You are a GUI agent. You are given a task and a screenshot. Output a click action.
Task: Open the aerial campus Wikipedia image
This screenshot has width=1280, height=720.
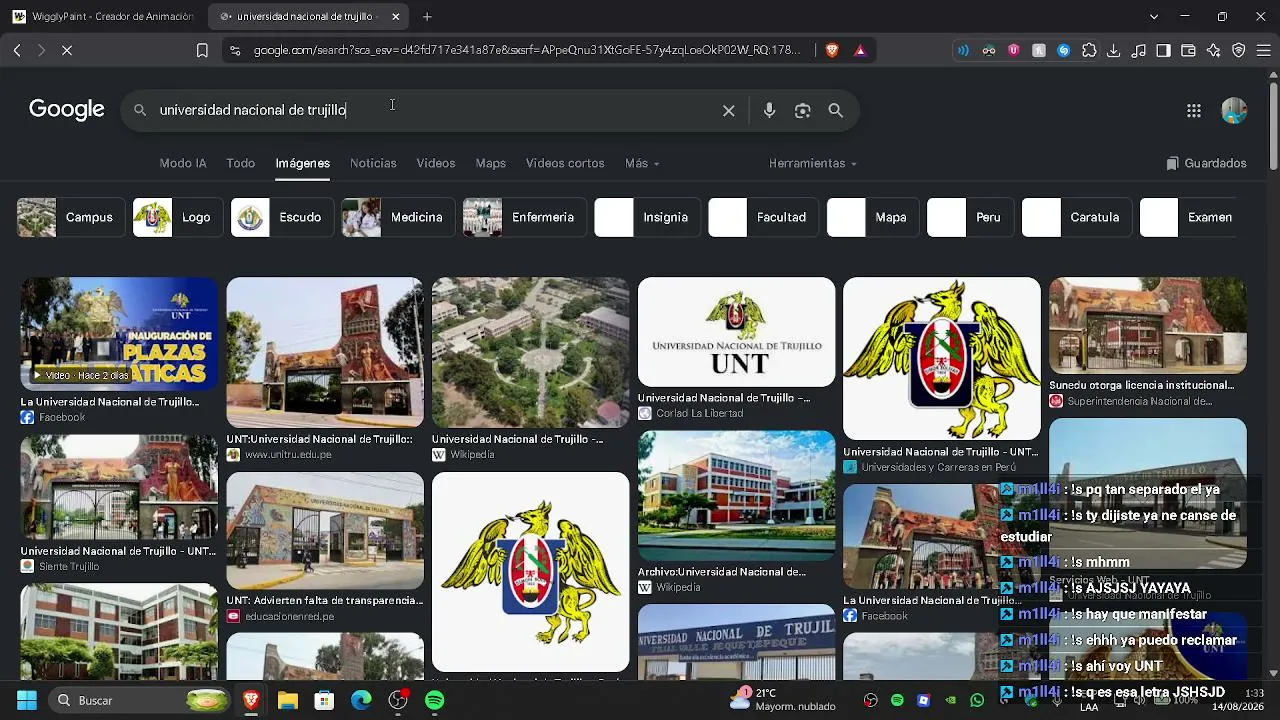[x=531, y=352]
